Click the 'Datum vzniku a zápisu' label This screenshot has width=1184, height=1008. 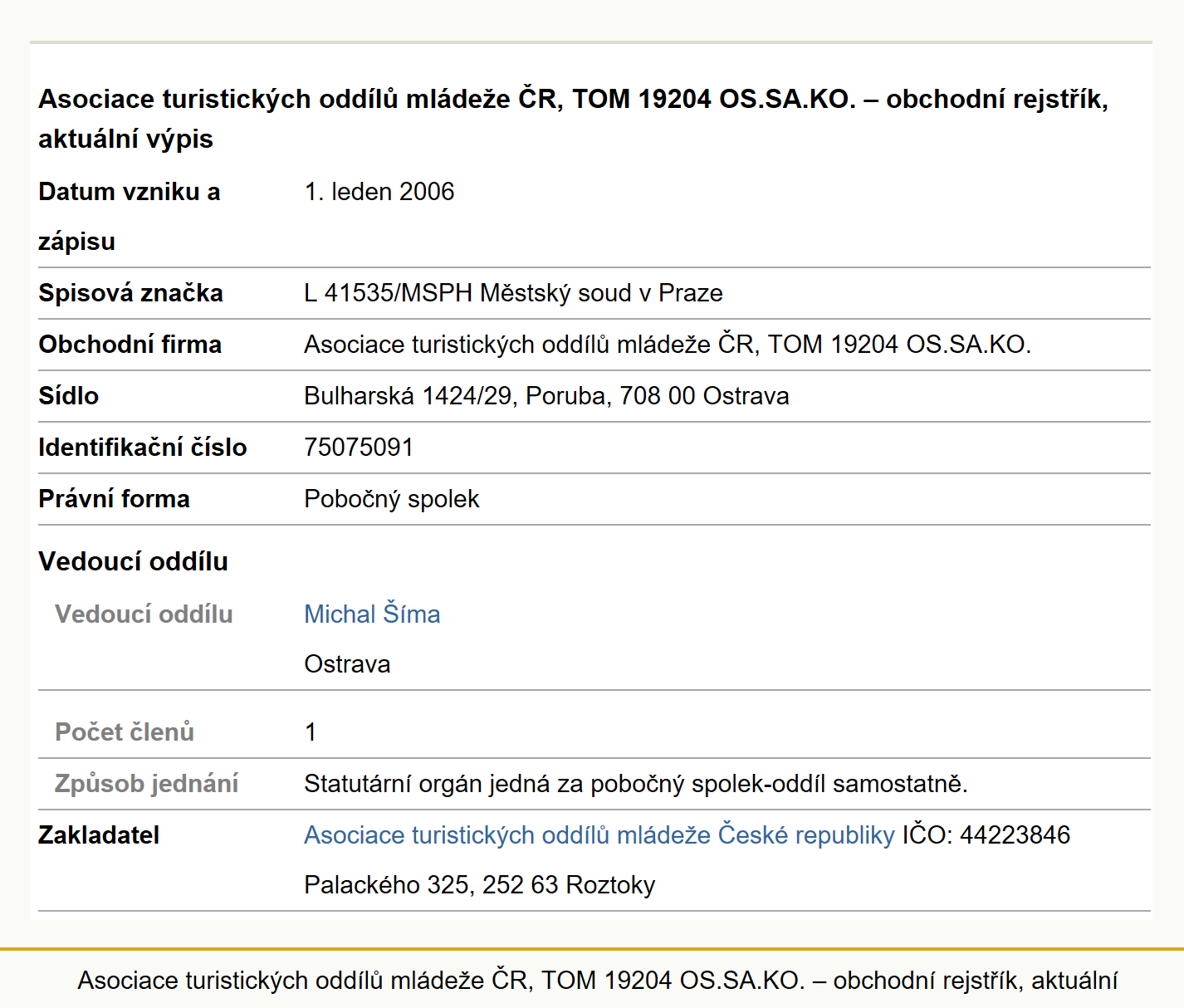coord(129,217)
